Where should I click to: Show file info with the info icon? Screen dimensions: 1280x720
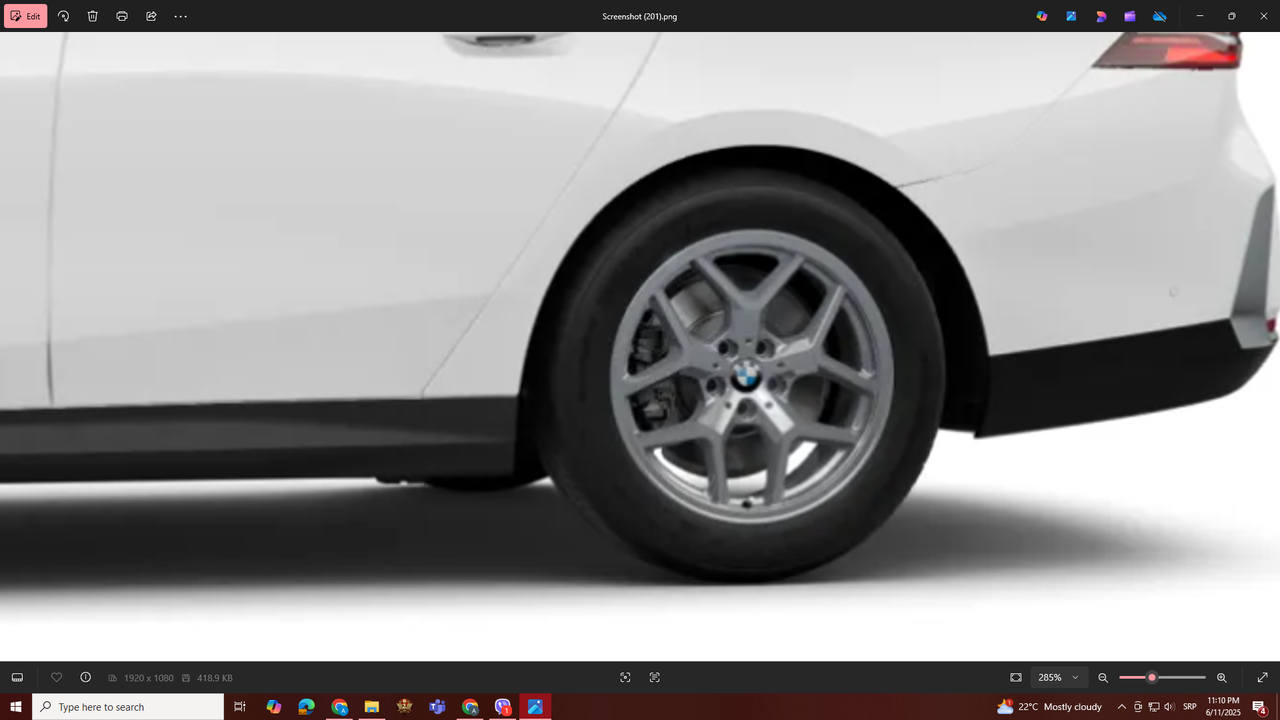[x=85, y=677]
